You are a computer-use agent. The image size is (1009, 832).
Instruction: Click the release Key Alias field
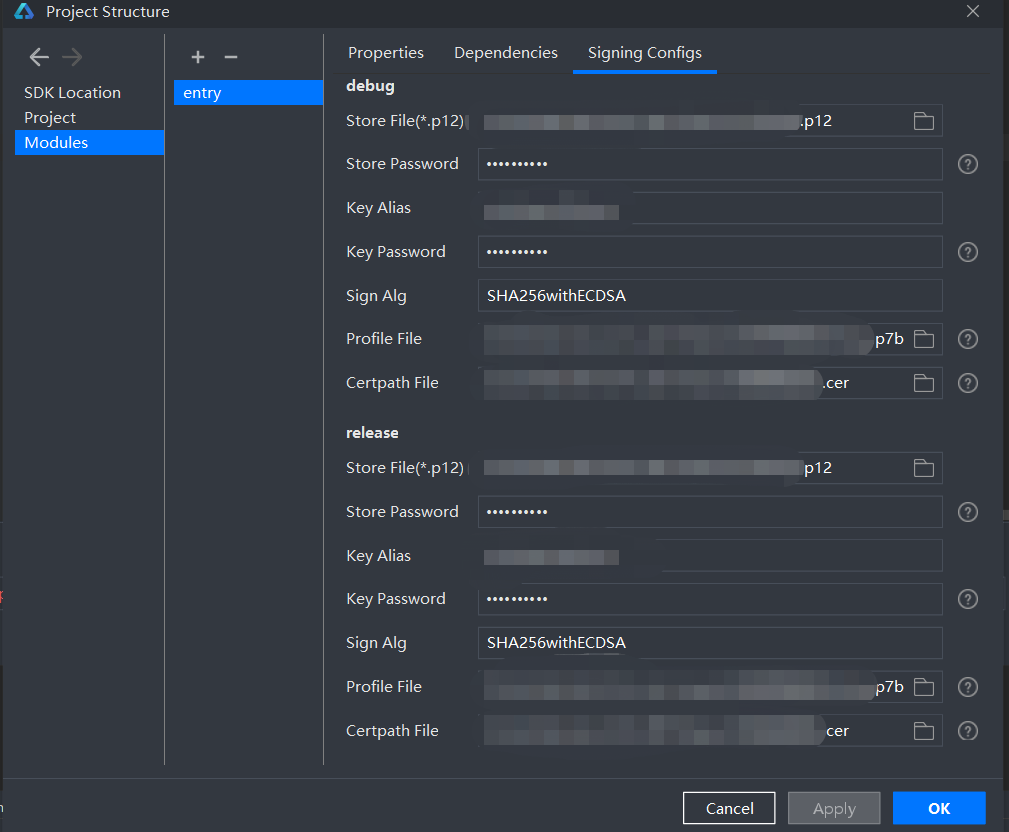[780, 556]
